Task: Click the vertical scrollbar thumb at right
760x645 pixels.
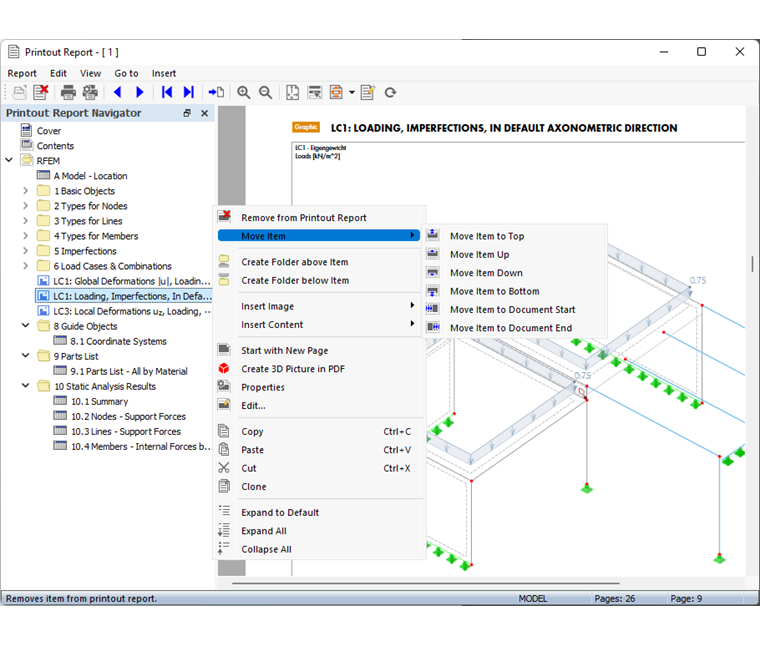Action: pos(752,264)
